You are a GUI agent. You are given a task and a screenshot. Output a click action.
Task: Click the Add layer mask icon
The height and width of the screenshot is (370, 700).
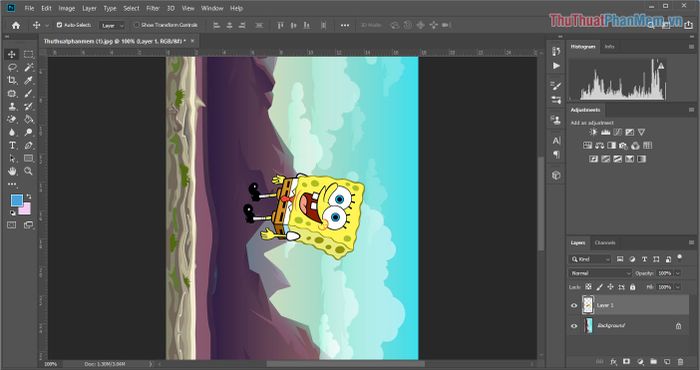tap(627, 362)
